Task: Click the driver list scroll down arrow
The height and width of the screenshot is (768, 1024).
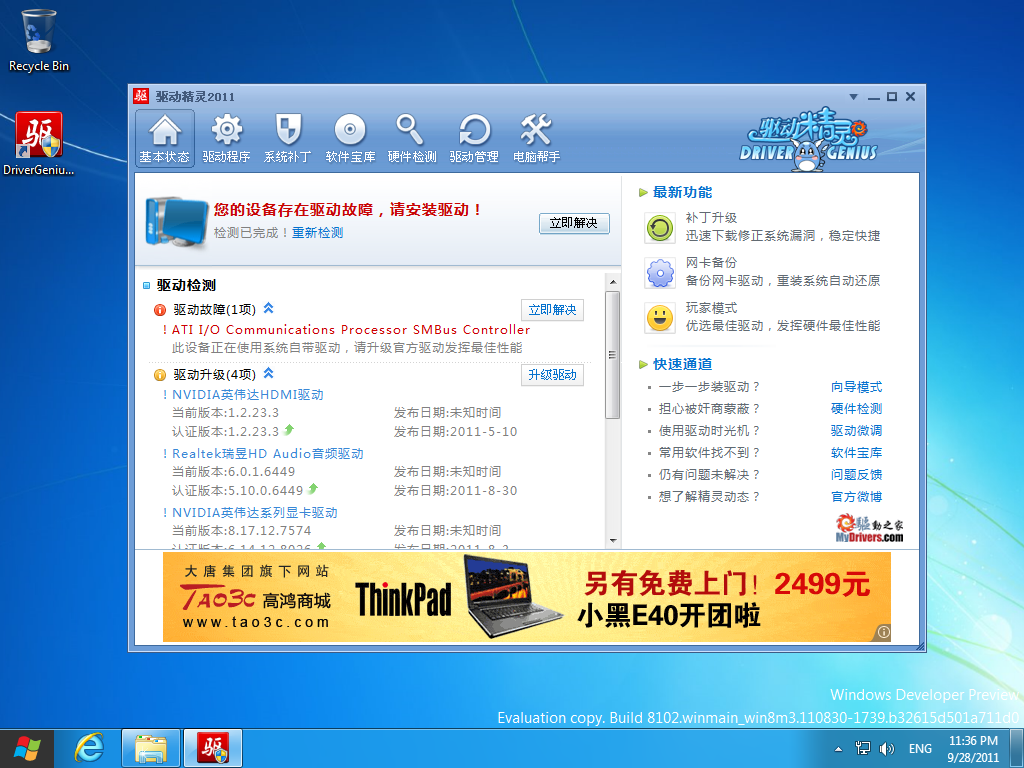Action: coord(613,541)
